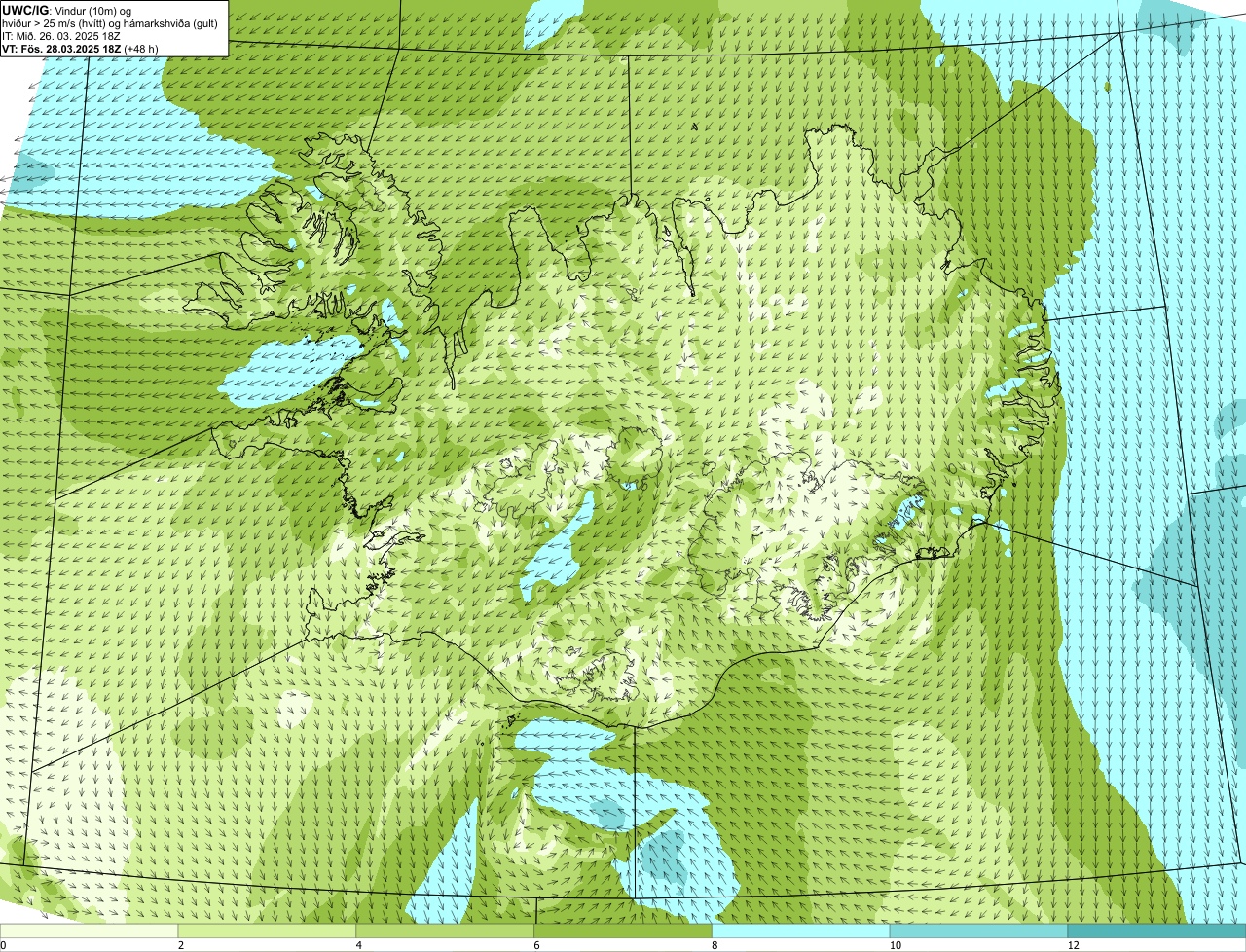Click the scale label "4"

pos(359,945)
